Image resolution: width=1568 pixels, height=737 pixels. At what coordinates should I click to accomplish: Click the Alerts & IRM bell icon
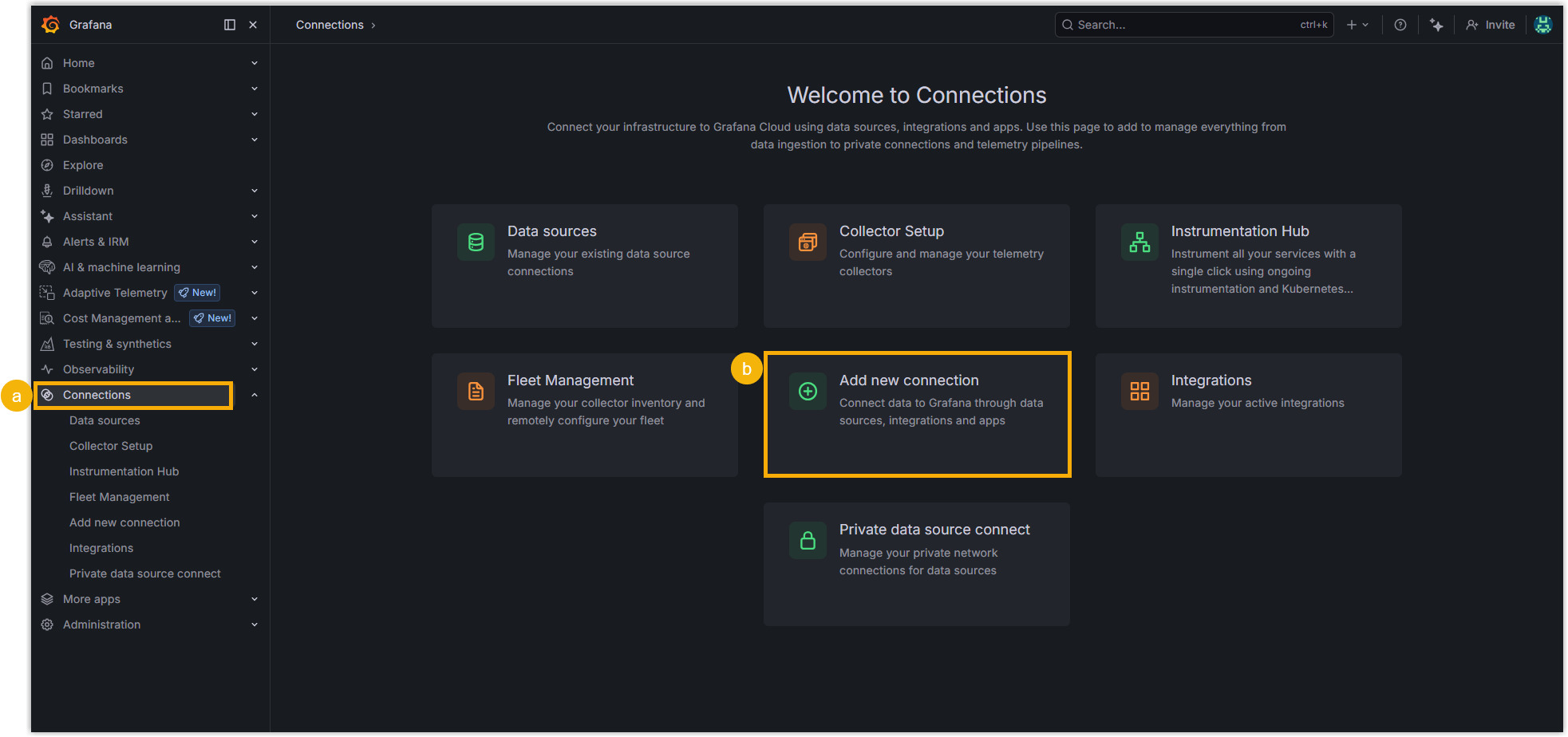[x=47, y=242]
